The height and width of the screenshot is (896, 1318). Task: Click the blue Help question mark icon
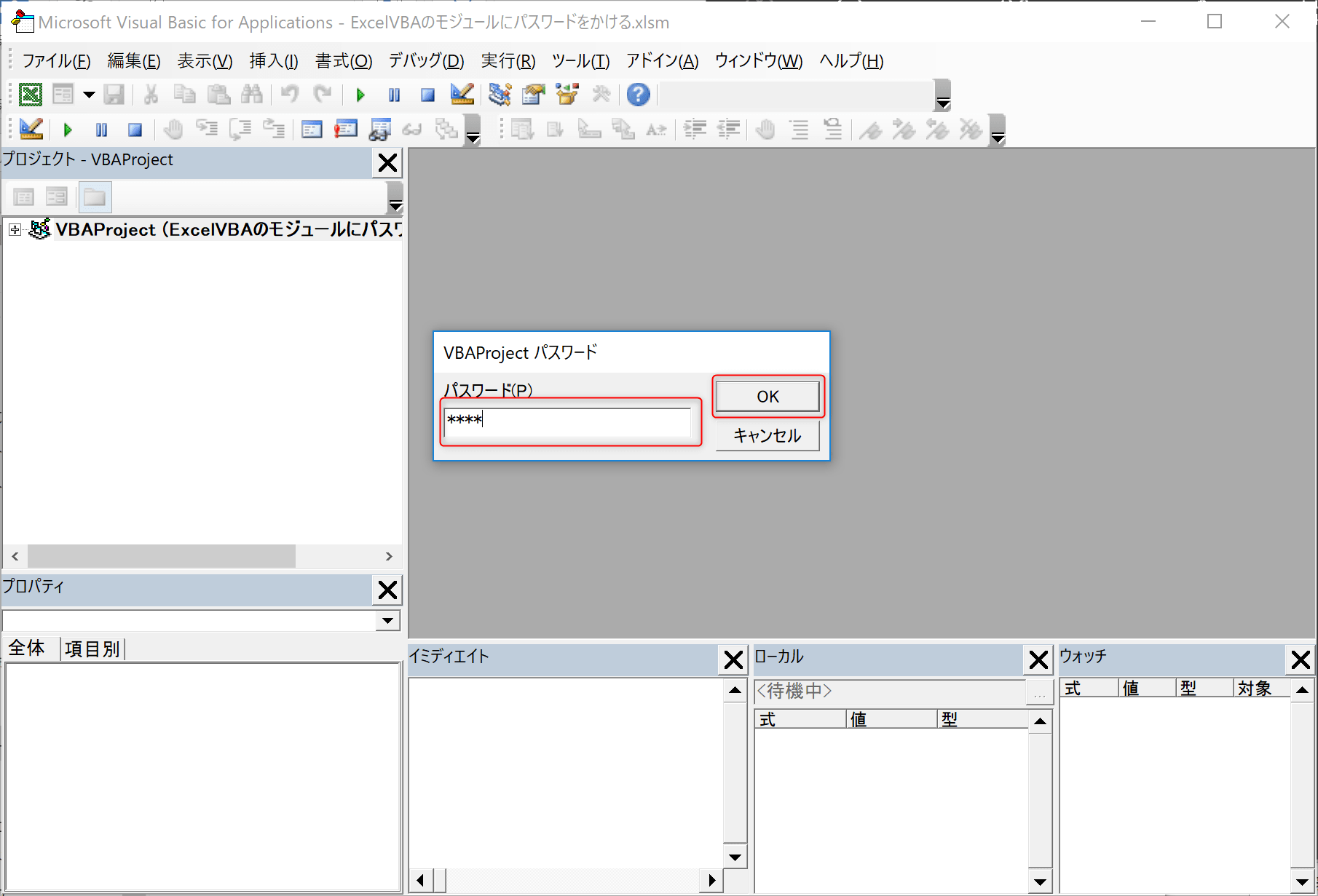coord(638,95)
